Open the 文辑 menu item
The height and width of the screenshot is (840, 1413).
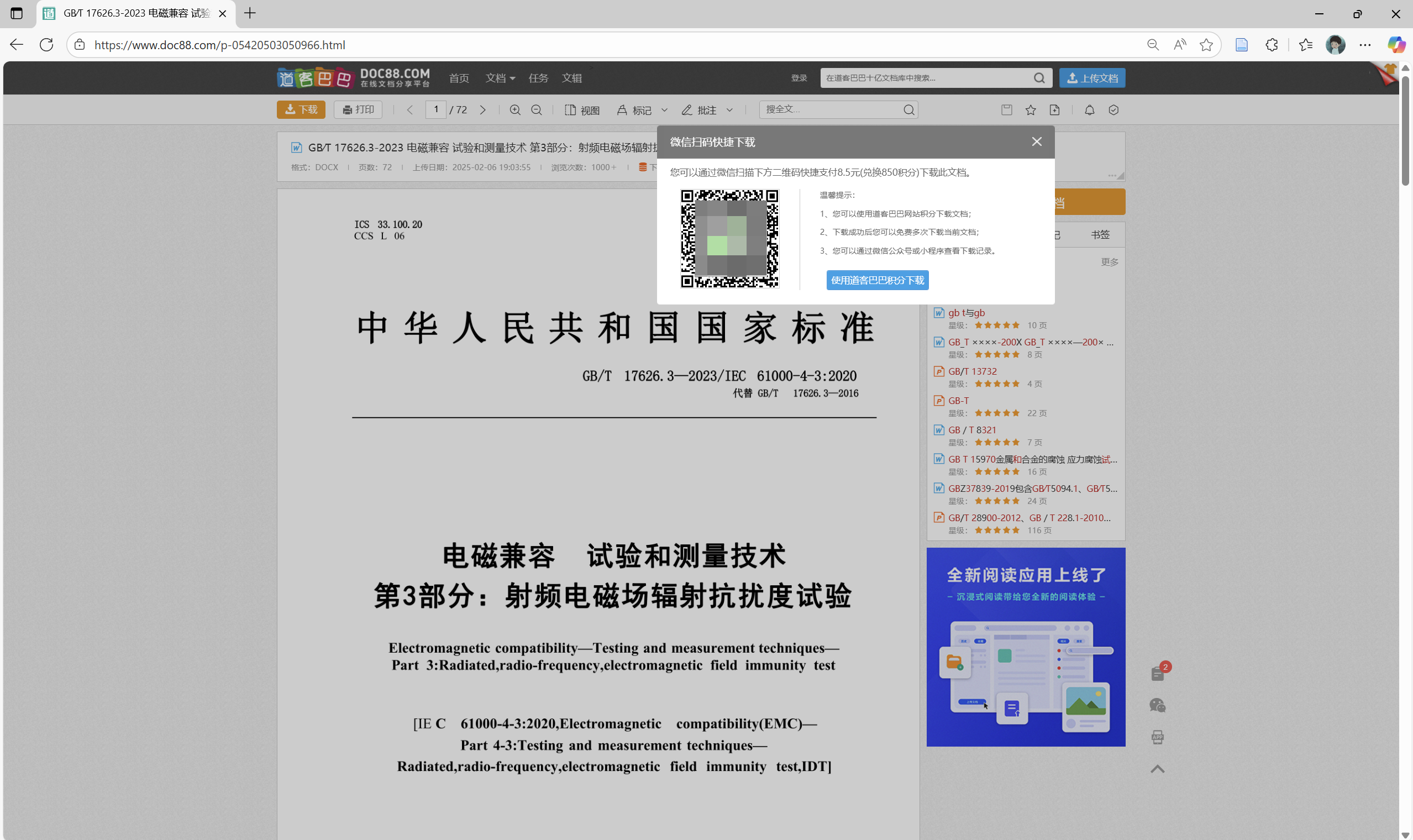[x=571, y=78]
